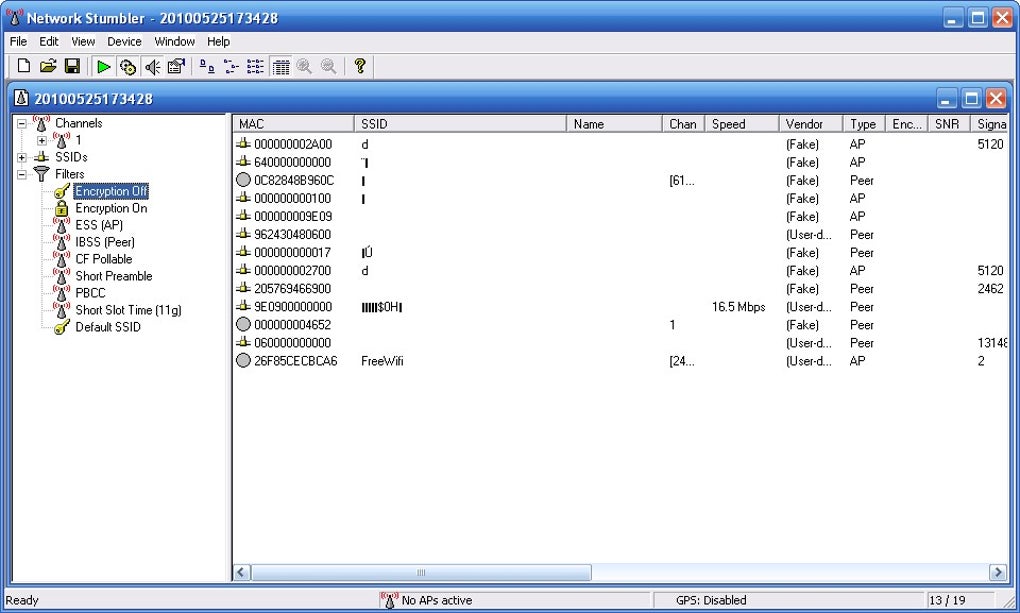1020x613 pixels.
Task: Sort by the Chan column header
Action: (683, 124)
